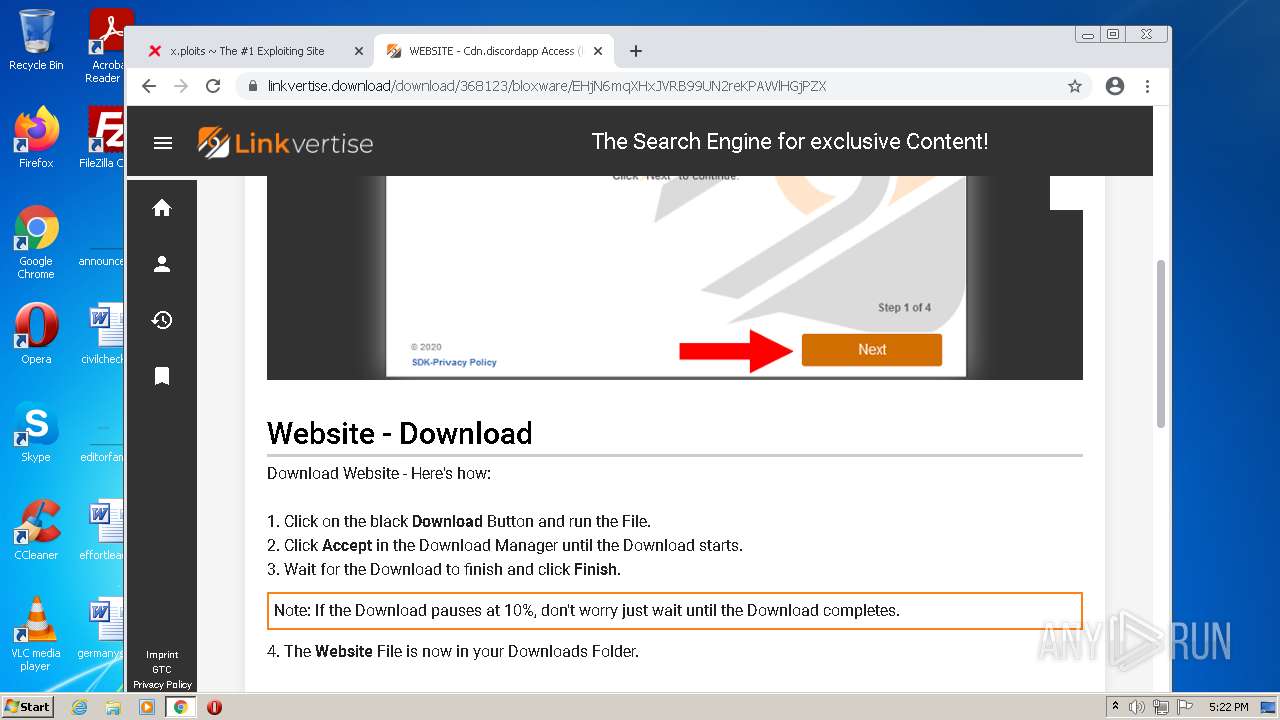Click the 'Step 1 of 4' text
This screenshot has height=720, width=1280.
(904, 307)
